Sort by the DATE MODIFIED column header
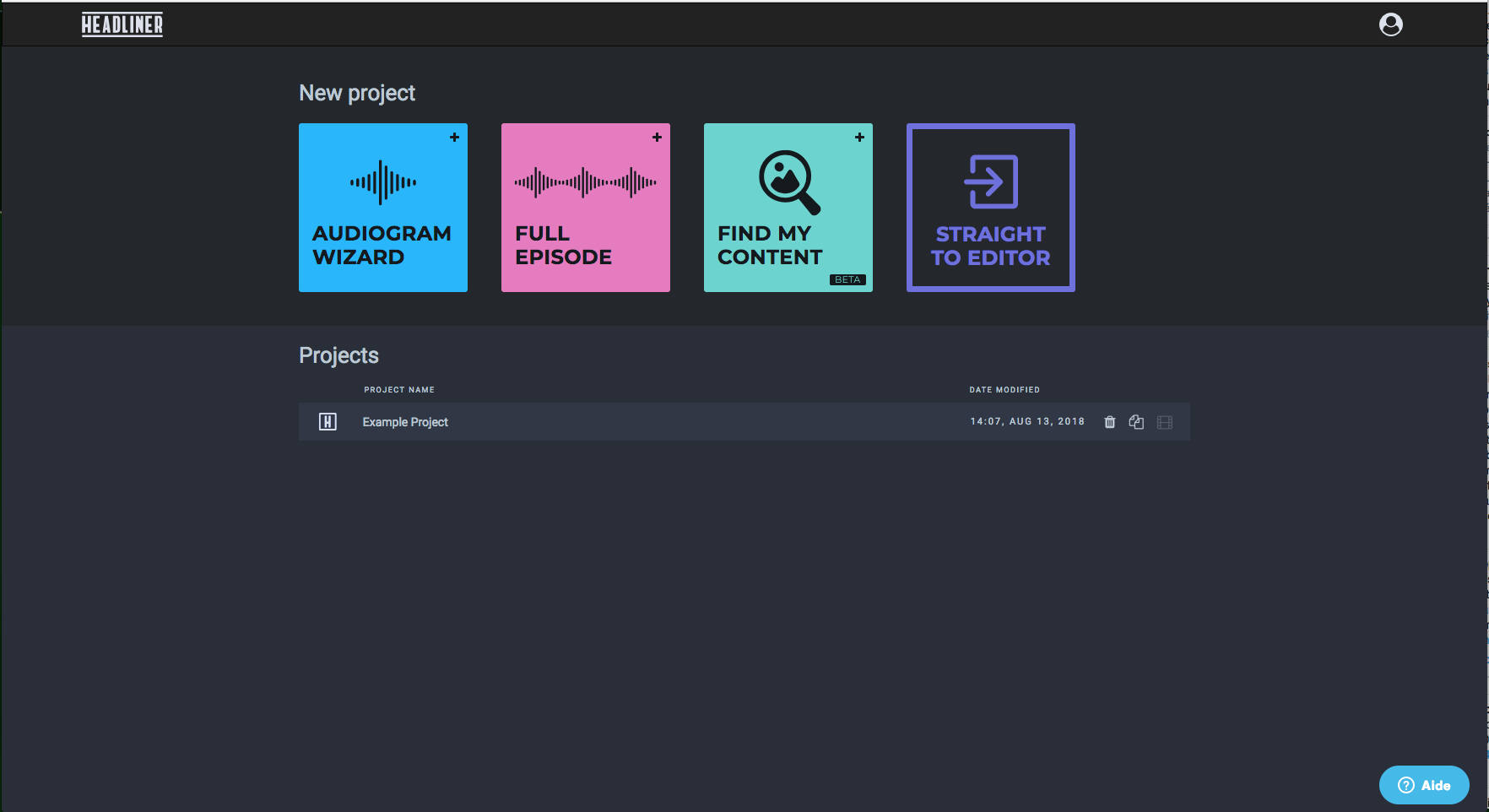This screenshot has width=1489, height=812. click(1004, 390)
